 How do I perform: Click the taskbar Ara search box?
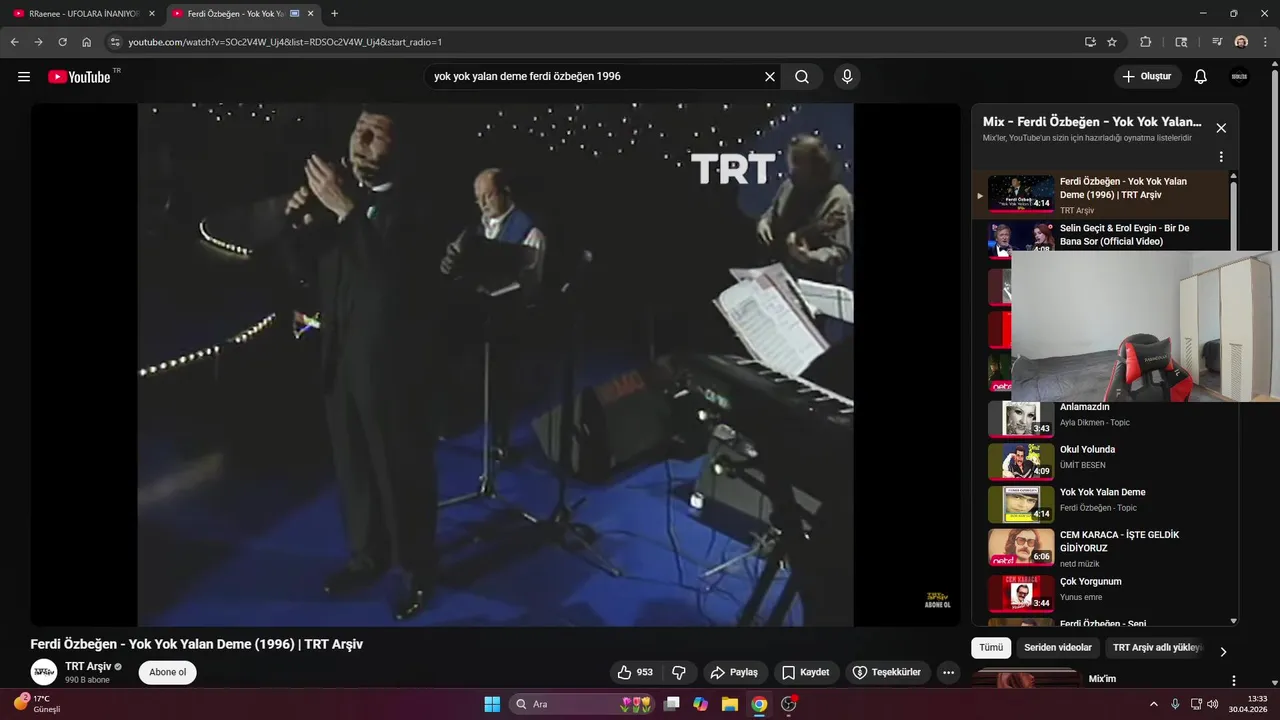[x=584, y=704]
